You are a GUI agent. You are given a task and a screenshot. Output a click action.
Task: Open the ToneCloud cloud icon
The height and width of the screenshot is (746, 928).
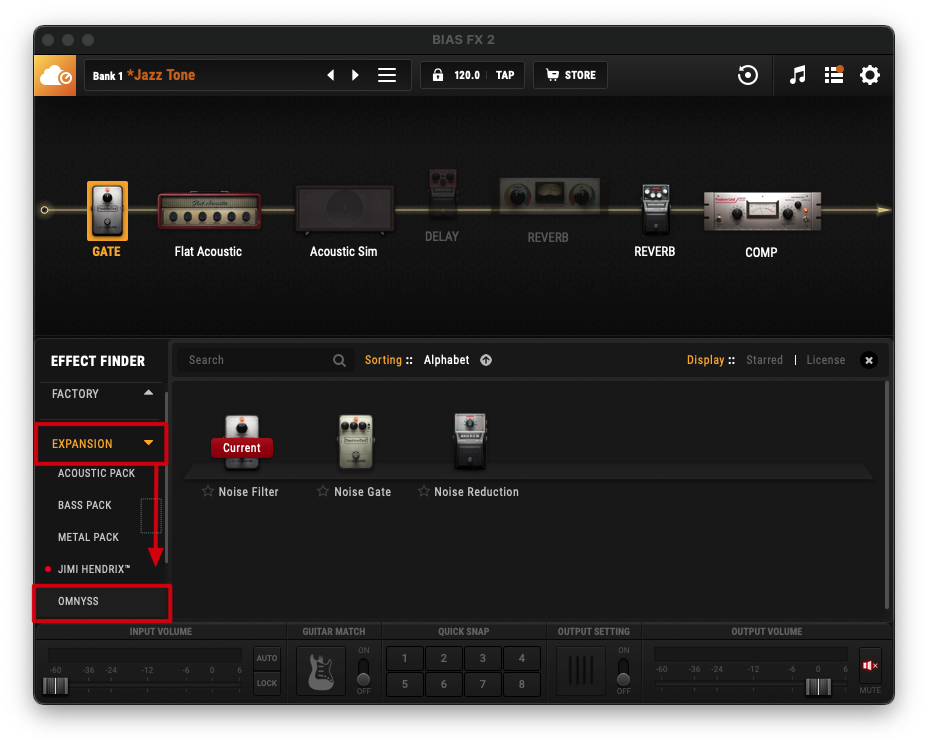[x=55, y=75]
